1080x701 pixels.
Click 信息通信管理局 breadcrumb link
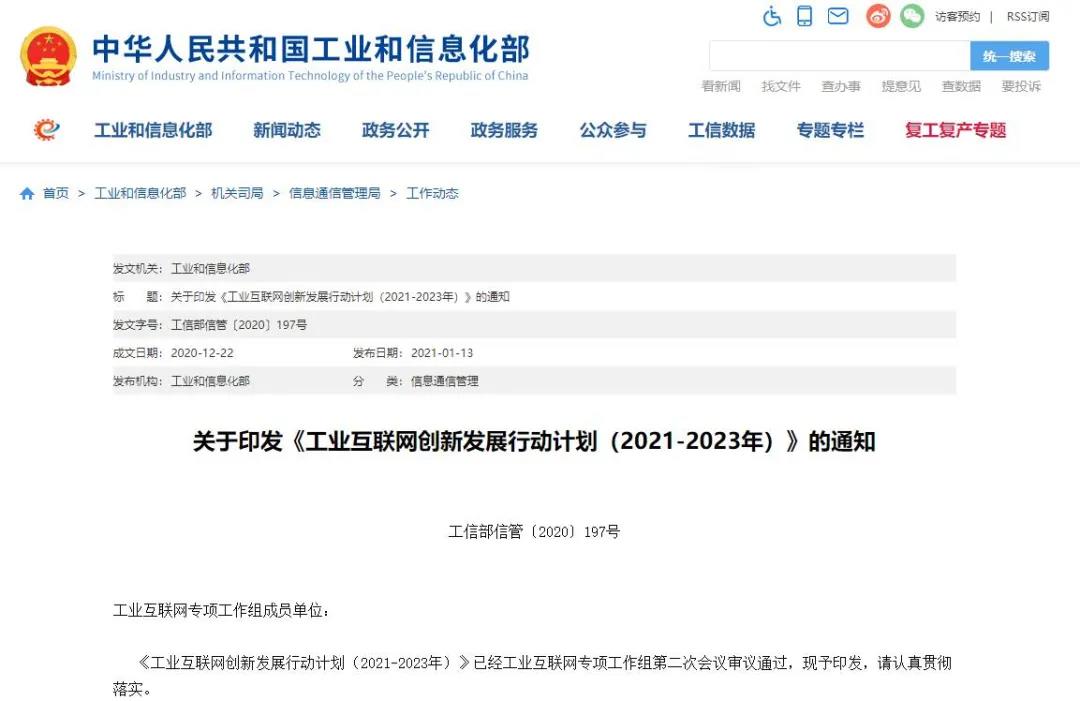[335, 193]
